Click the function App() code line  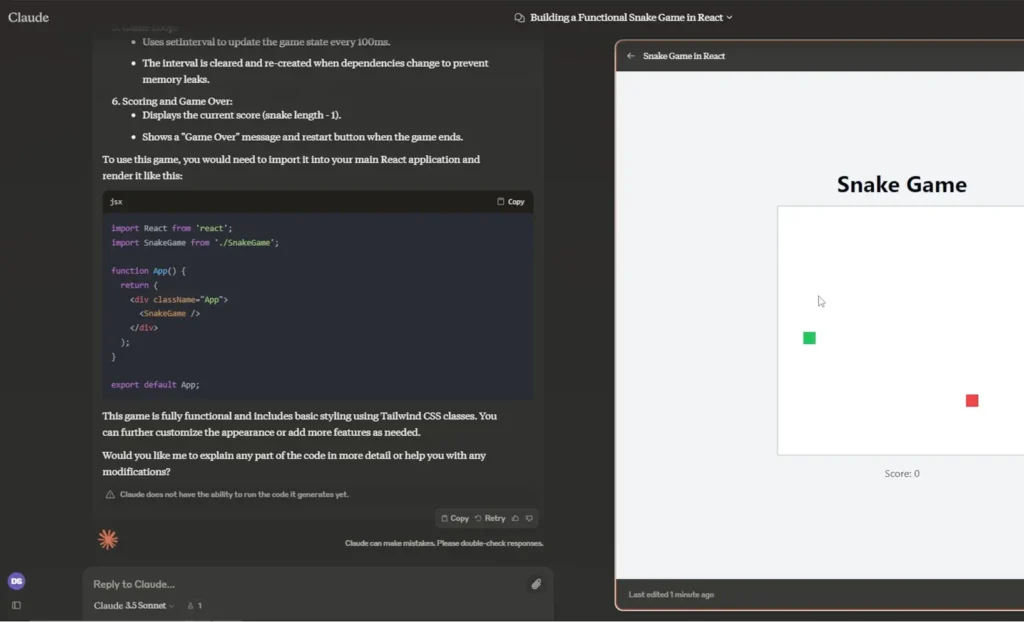pos(148,270)
